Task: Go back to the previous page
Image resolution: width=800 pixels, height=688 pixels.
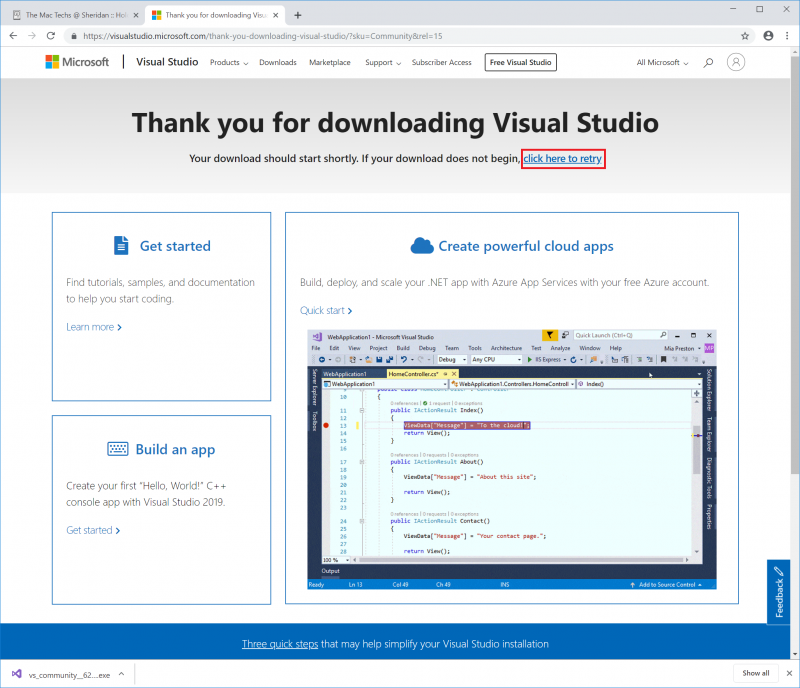Action: point(13,36)
